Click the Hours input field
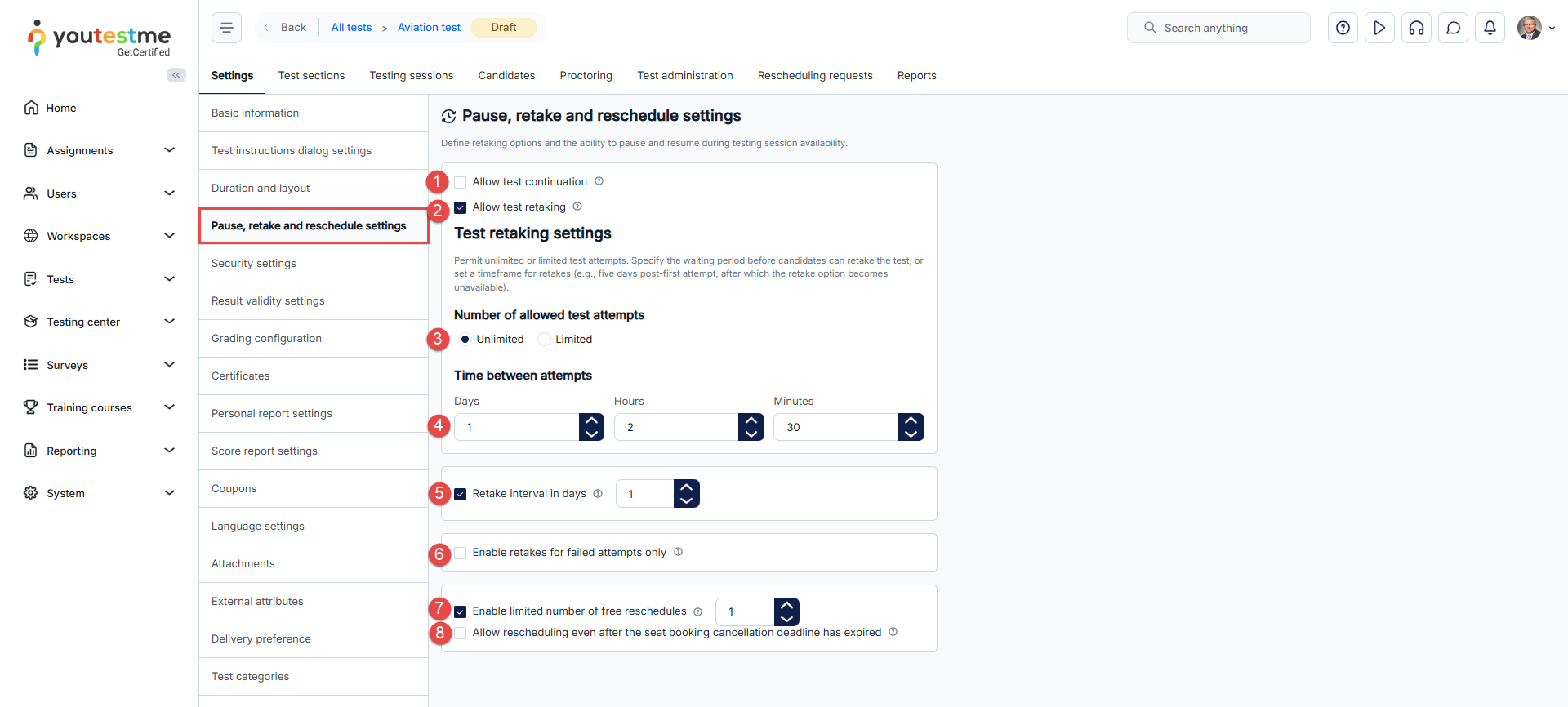The height and width of the screenshot is (707, 1568). pyautogui.click(x=676, y=427)
